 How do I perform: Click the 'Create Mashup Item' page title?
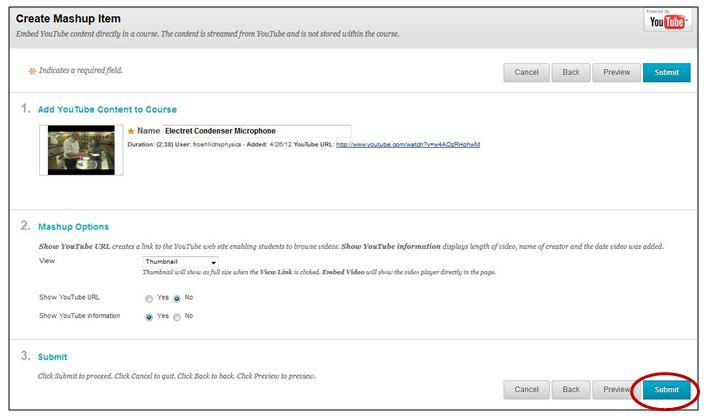pos(68,19)
